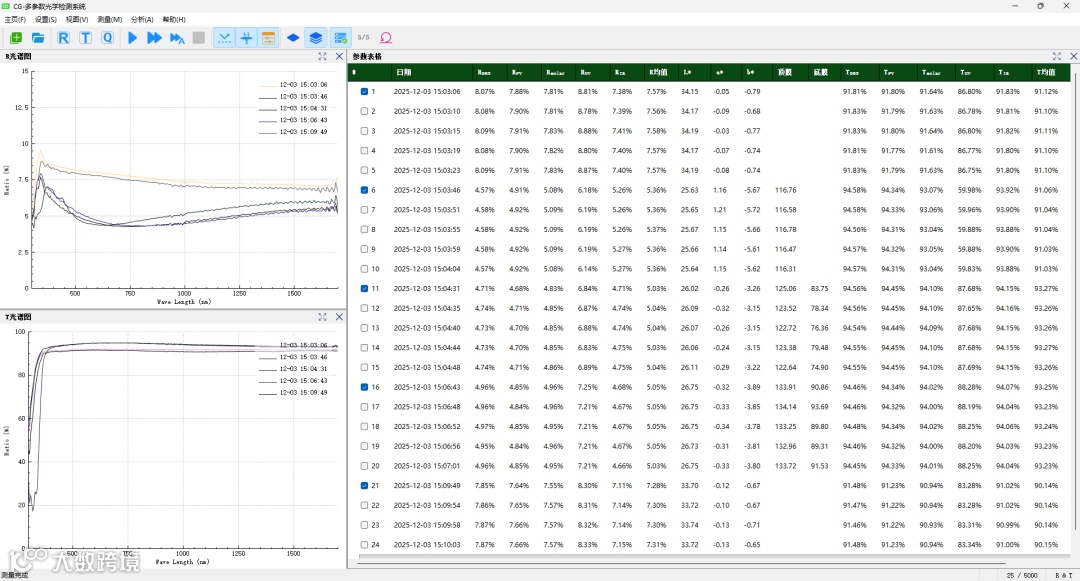1080x581 pixels.
Task: Select the Q measurement mode icon
Action: pos(107,38)
